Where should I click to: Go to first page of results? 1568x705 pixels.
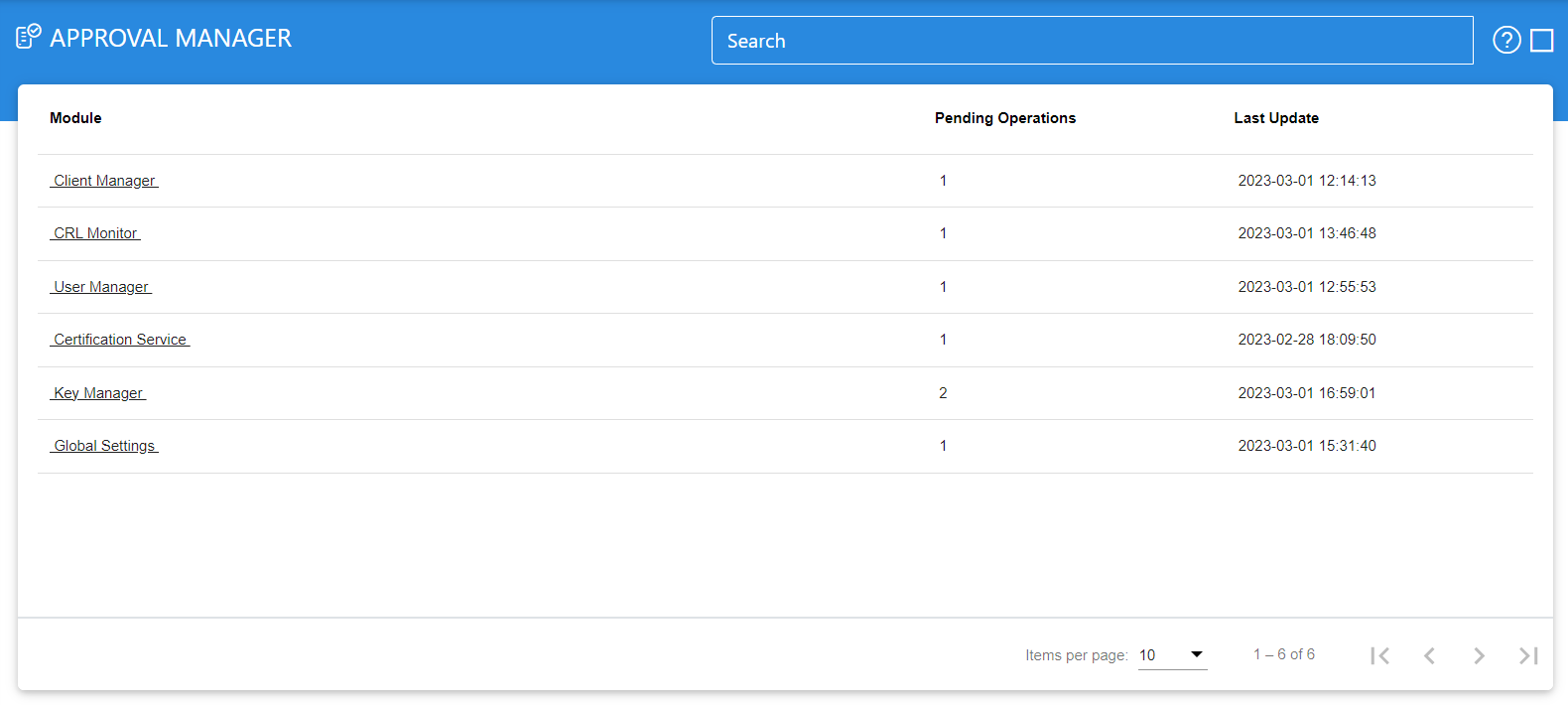click(x=1379, y=655)
